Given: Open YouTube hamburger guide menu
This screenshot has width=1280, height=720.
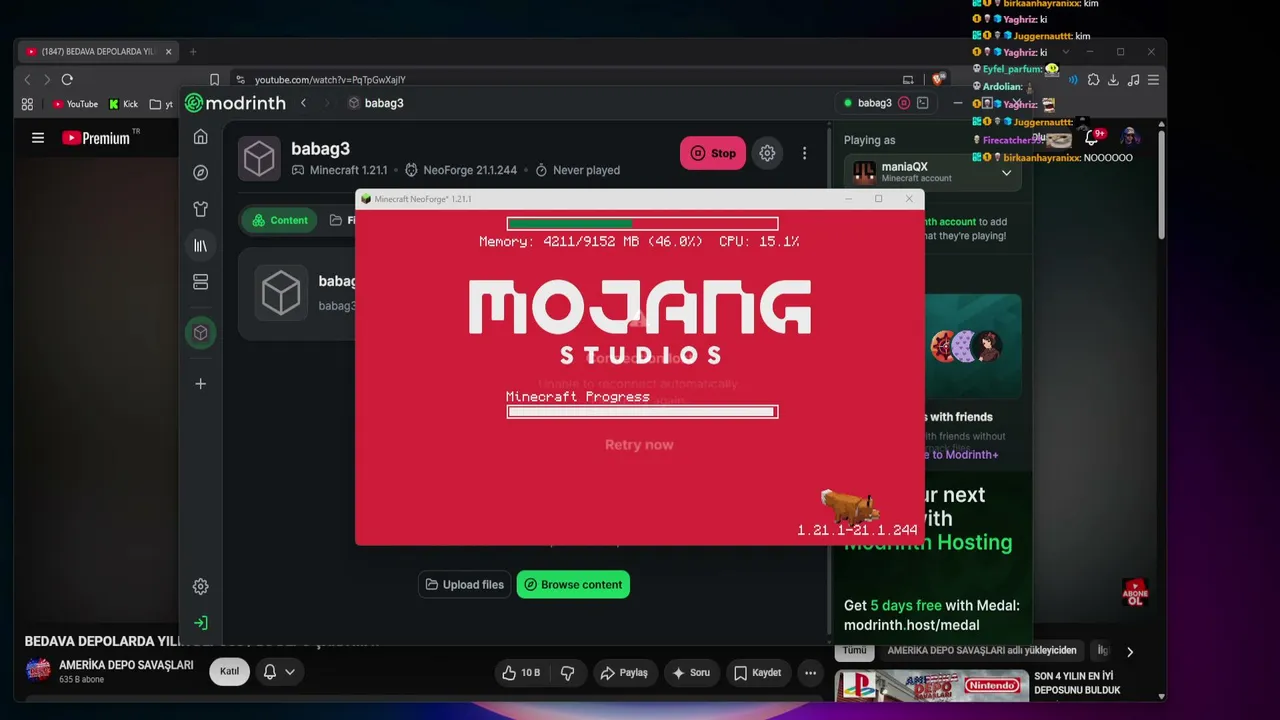Looking at the screenshot, I should click(38, 138).
